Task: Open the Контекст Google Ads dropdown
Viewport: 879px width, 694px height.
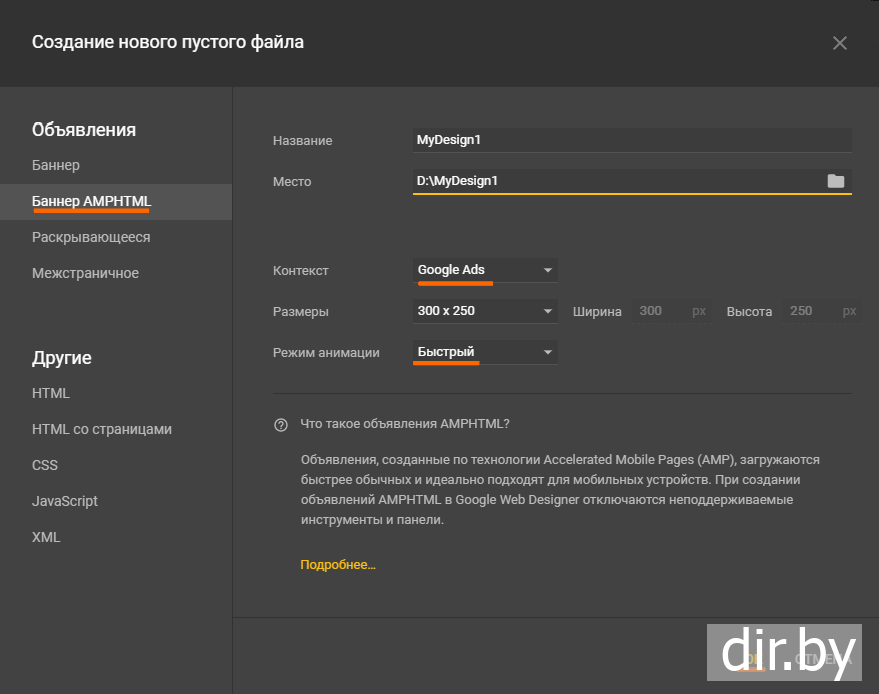Action: pyautogui.click(x=485, y=270)
